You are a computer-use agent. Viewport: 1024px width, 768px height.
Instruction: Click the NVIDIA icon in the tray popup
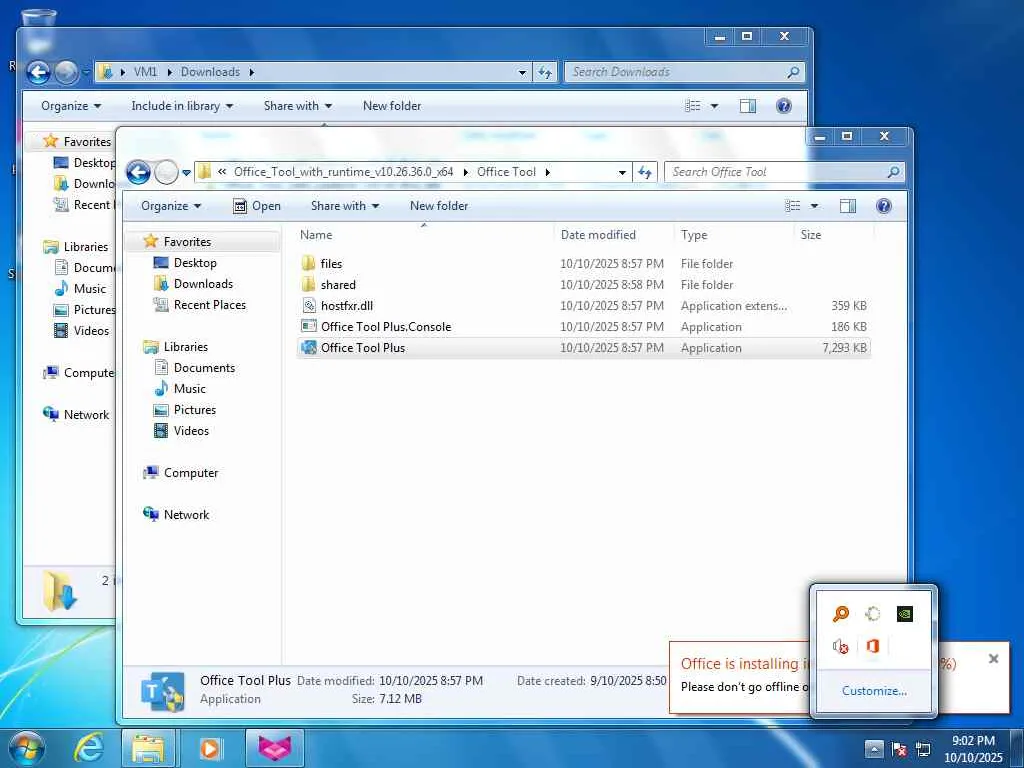pyautogui.click(x=904, y=614)
